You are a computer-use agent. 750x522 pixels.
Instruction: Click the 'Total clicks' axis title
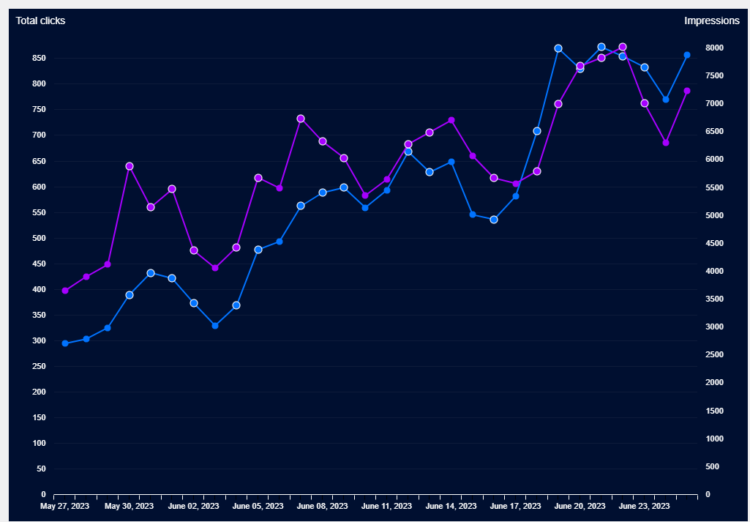coord(40,21)
